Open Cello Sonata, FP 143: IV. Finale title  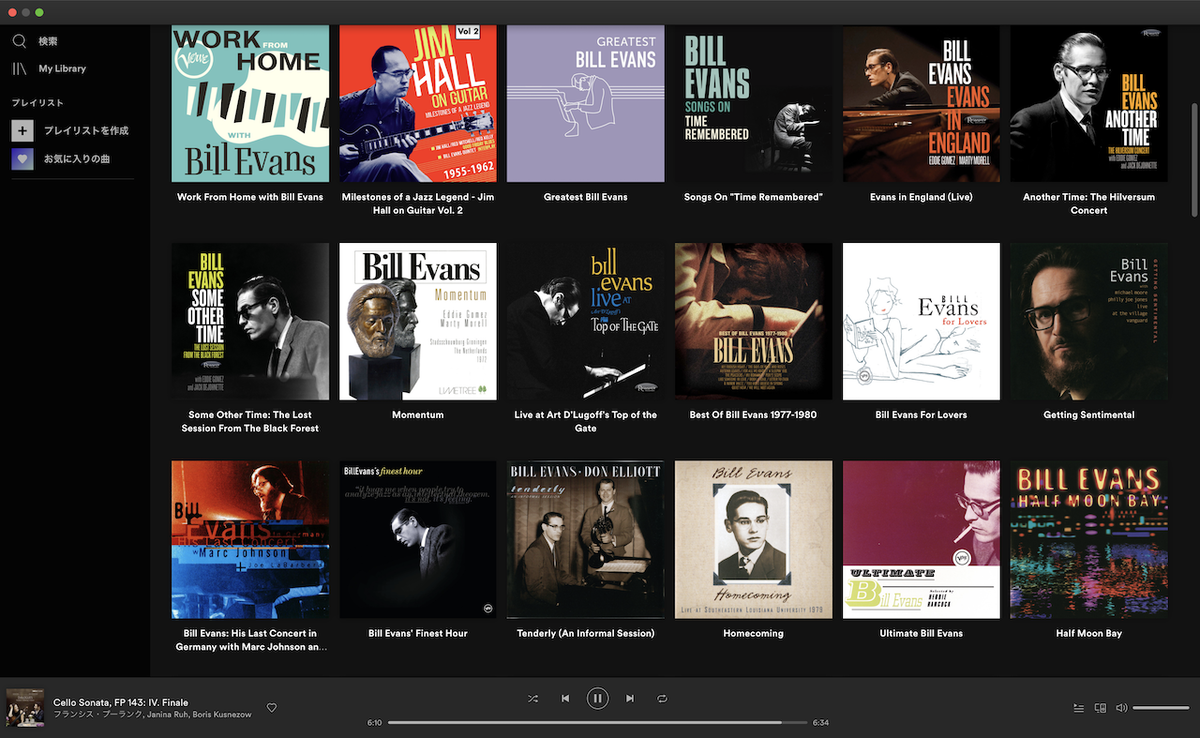tap(120, 702)
